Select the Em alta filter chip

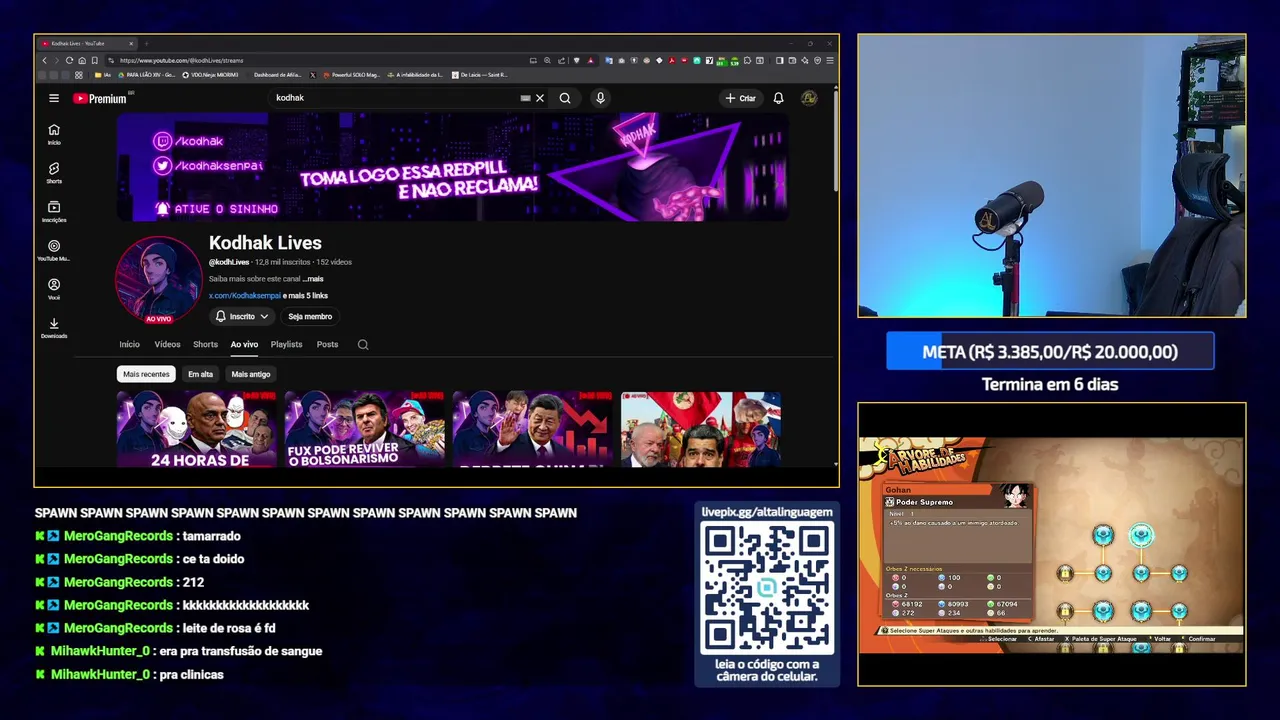tap(200, 374)
